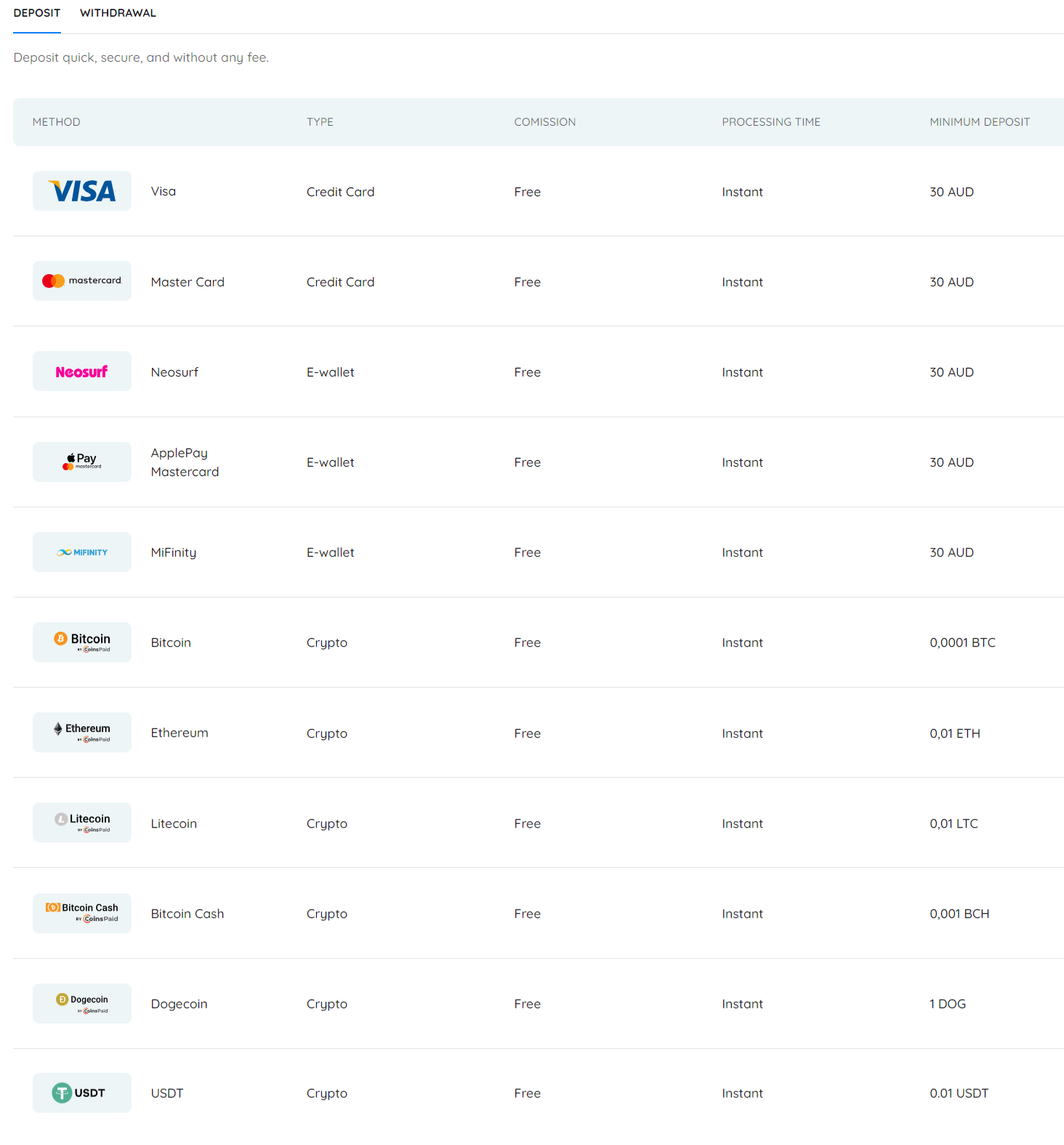1064x1145 pixels.
Task: Click 30 AUD minimum in MiFinity row
Action: click(x=951, y=553)
